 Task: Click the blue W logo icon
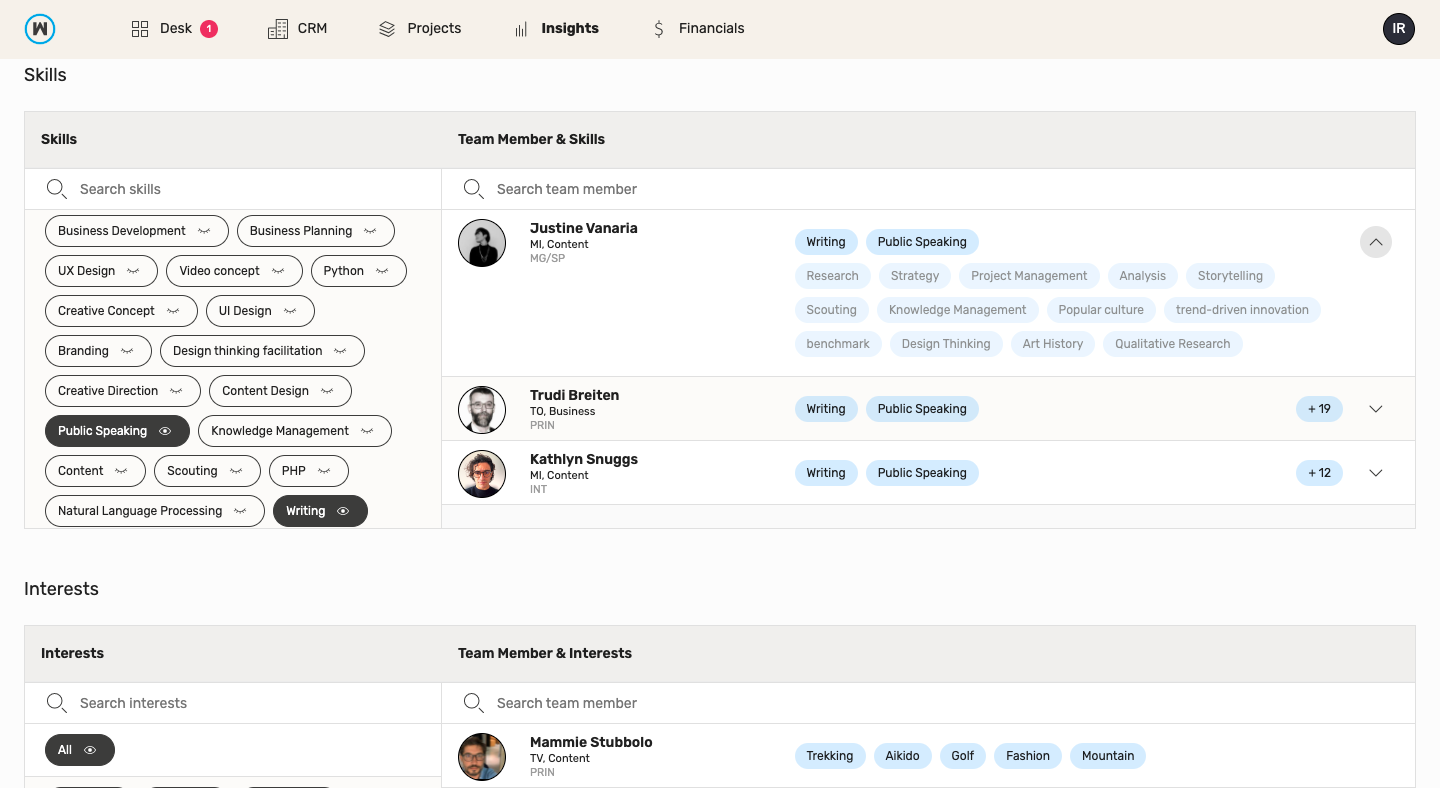pyautogui.click(x=40, y=29)
